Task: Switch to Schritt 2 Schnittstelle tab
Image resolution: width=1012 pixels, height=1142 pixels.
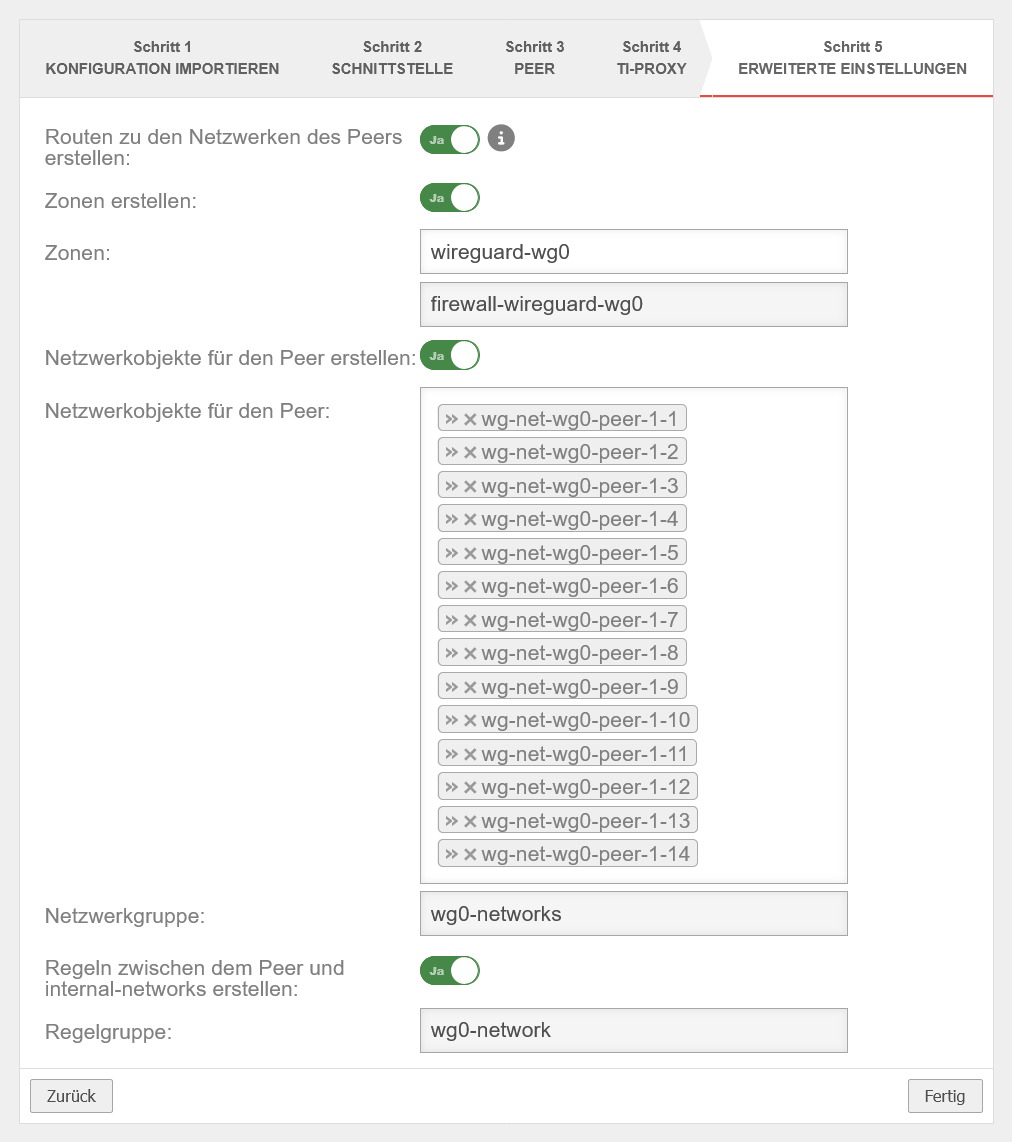Action: 392,58
